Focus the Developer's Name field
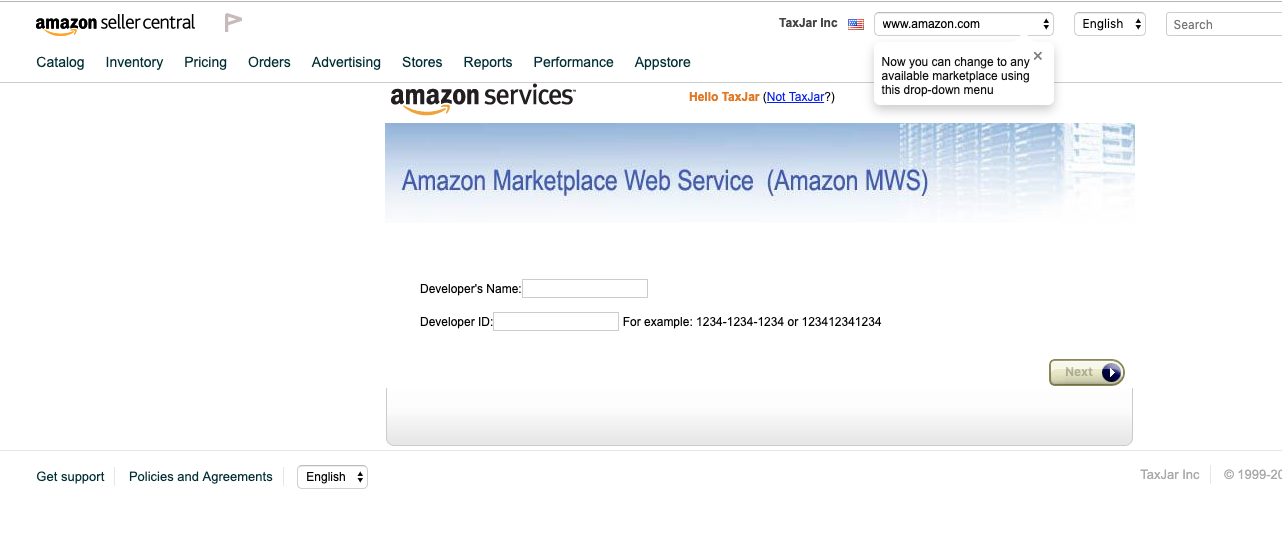The height and width of the screenshot is (536, 1282). coord(585,289)
